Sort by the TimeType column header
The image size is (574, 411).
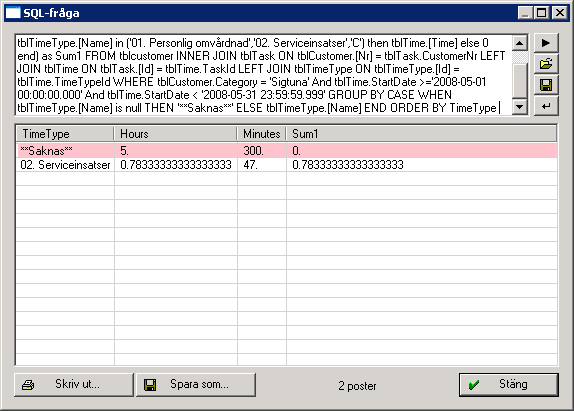coord(65,134)
